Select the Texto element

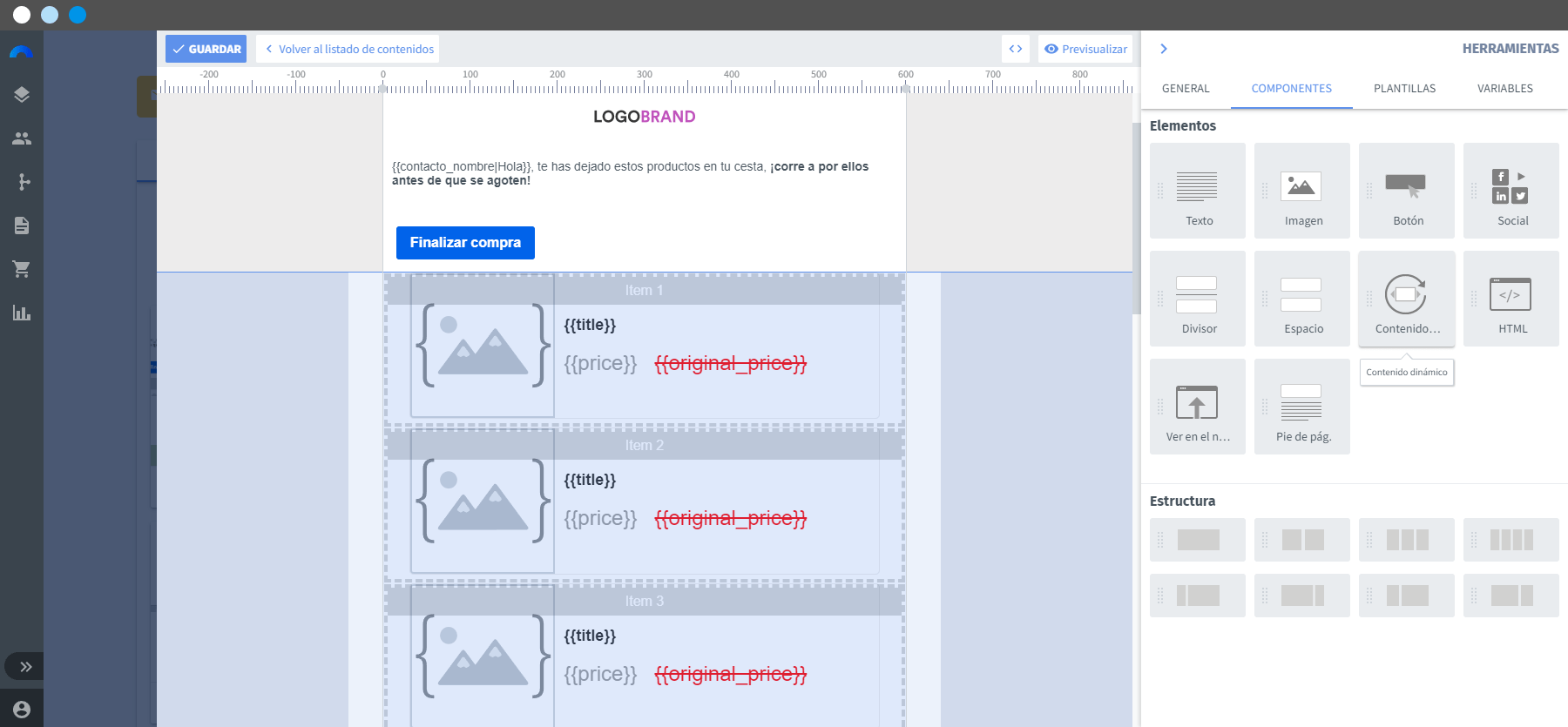pyautogui.click(x=1198, y=191)
